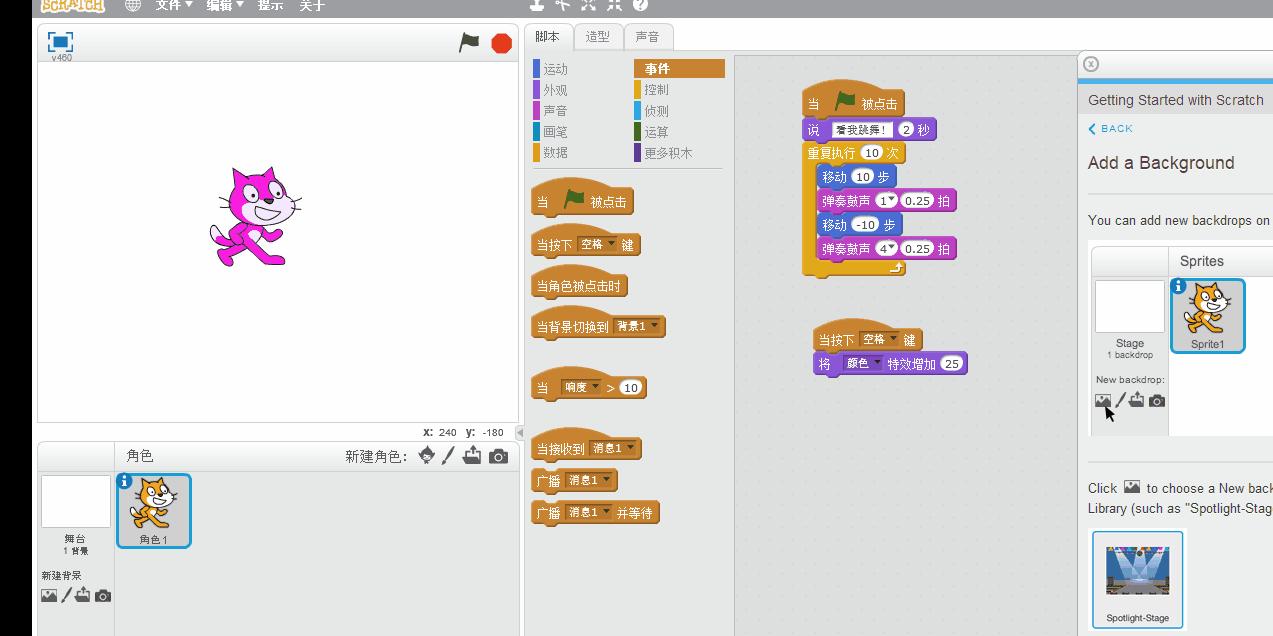Select the shrink sprite tool
This screenshot has width=1273, height=636.
pos(614,6)
